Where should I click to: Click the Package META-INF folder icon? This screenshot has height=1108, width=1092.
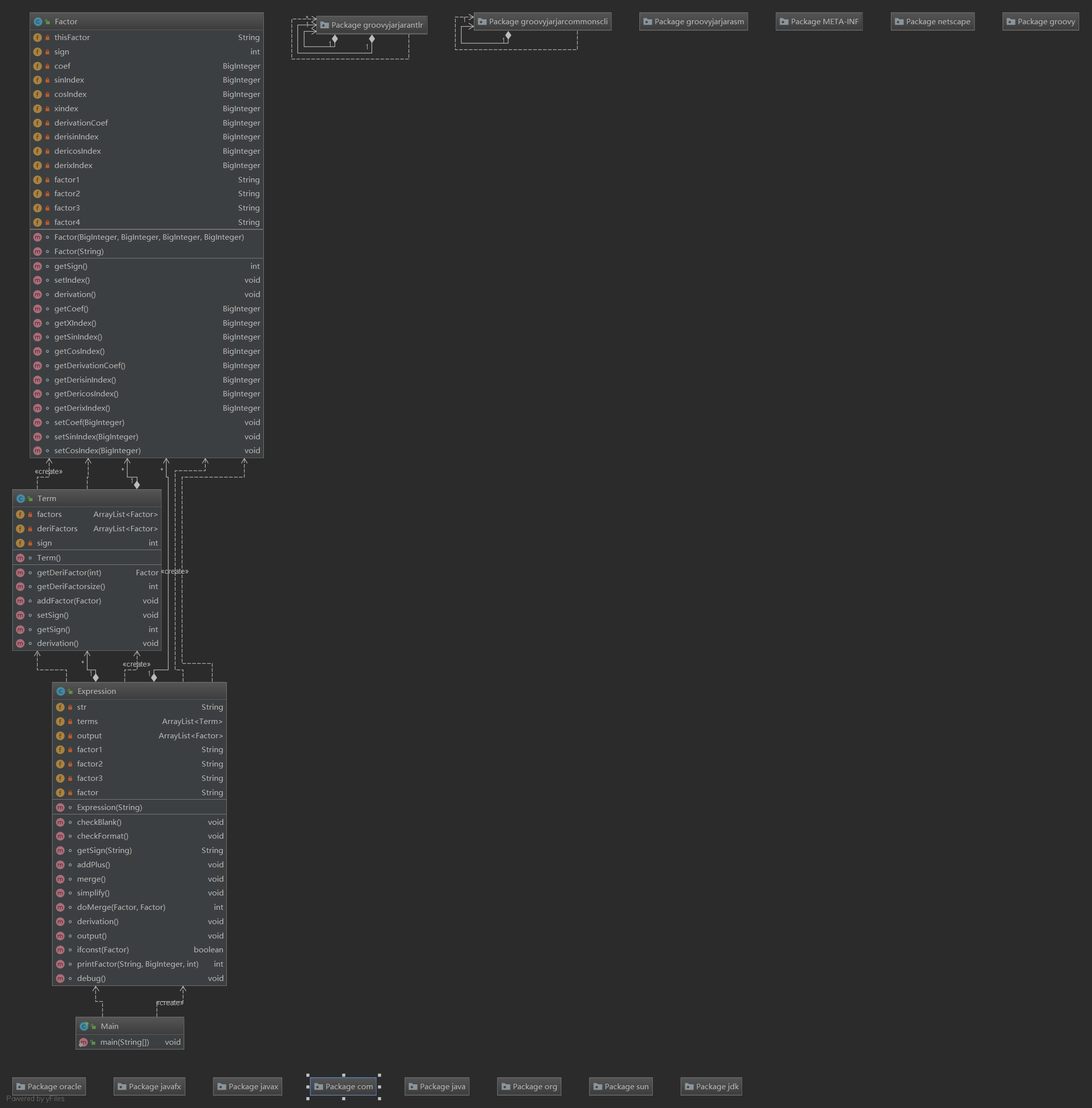pyautogui.click(x=784, y=22)
